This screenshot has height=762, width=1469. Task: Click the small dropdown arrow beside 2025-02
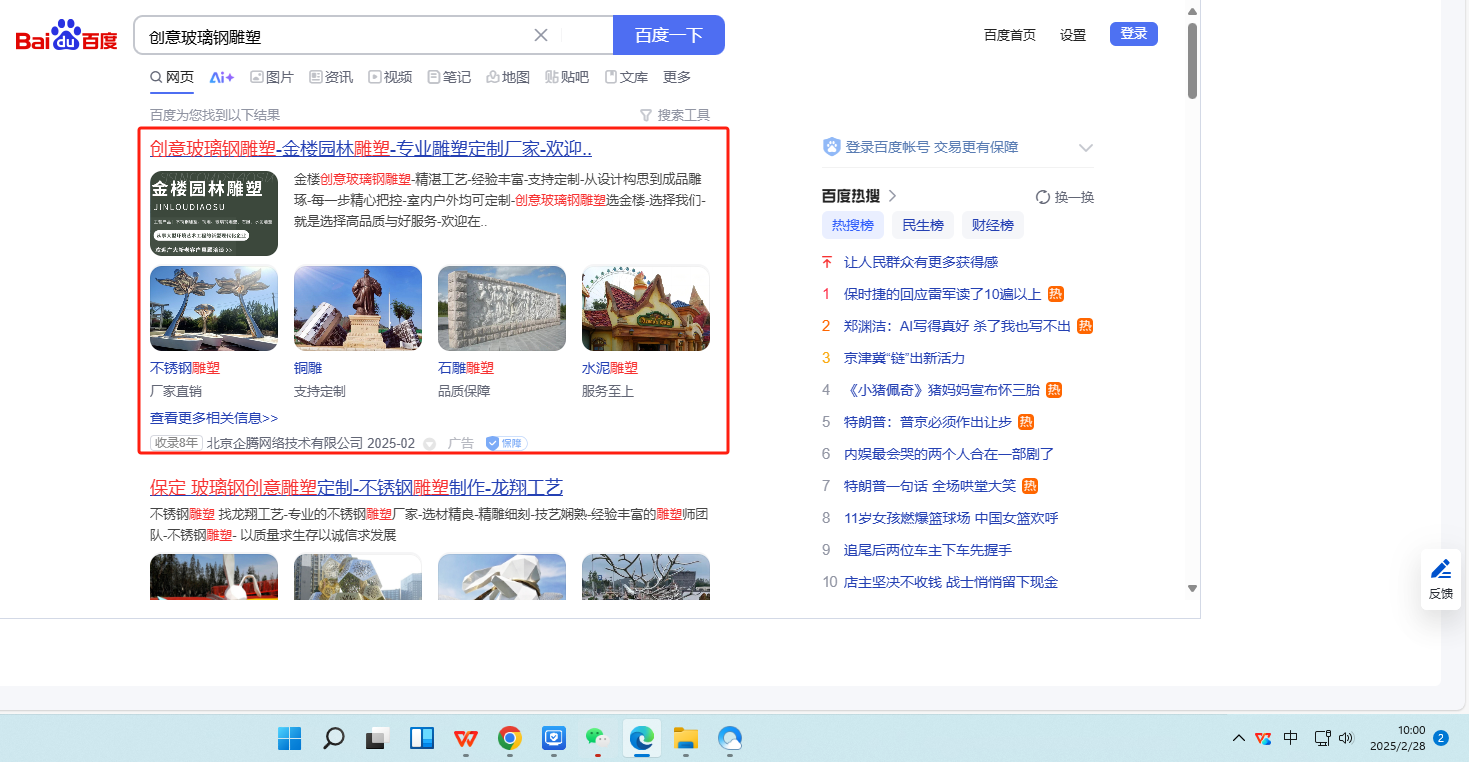(x=430, y=444)
